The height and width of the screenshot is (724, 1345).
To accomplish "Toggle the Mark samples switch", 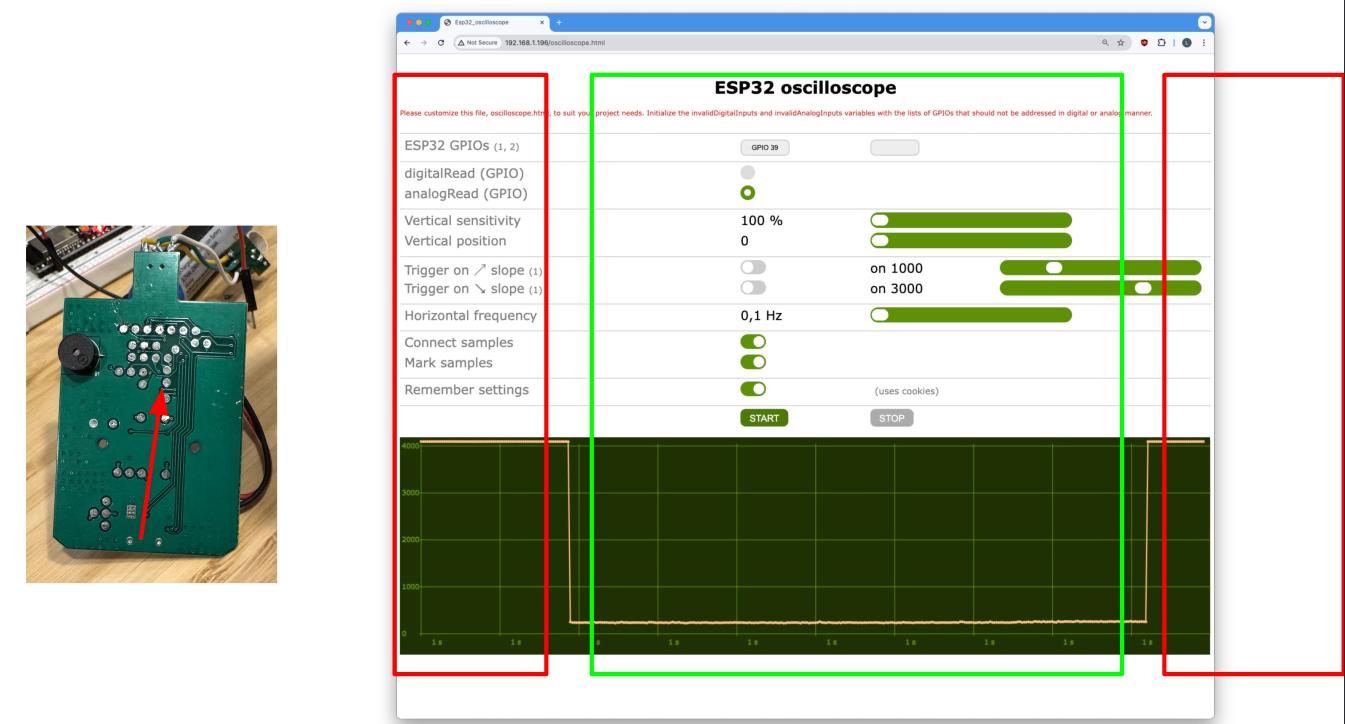I will pos(753,362).
